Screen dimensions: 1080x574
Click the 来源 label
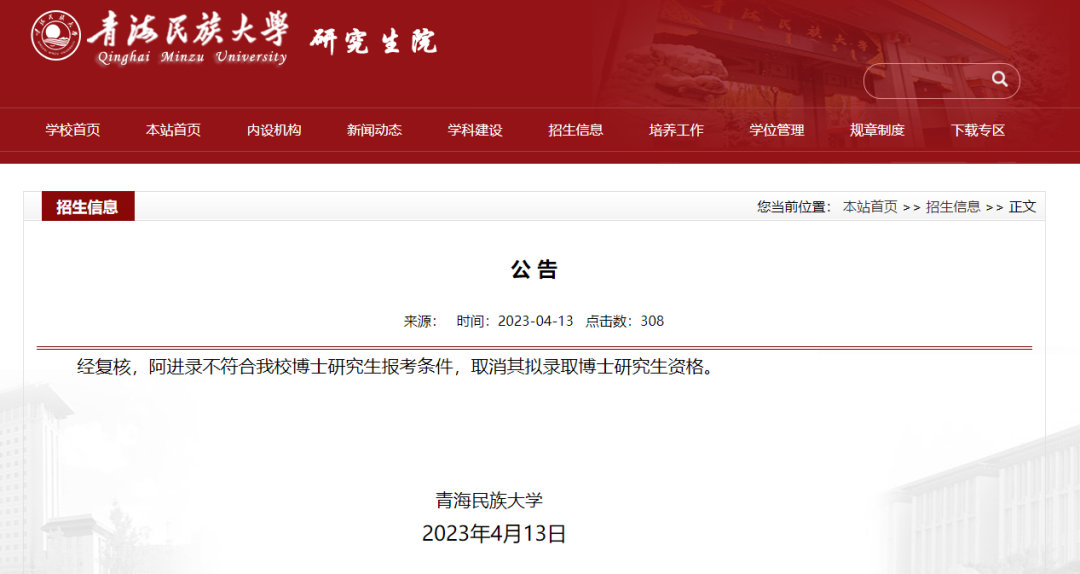click(x=420, y=321)
